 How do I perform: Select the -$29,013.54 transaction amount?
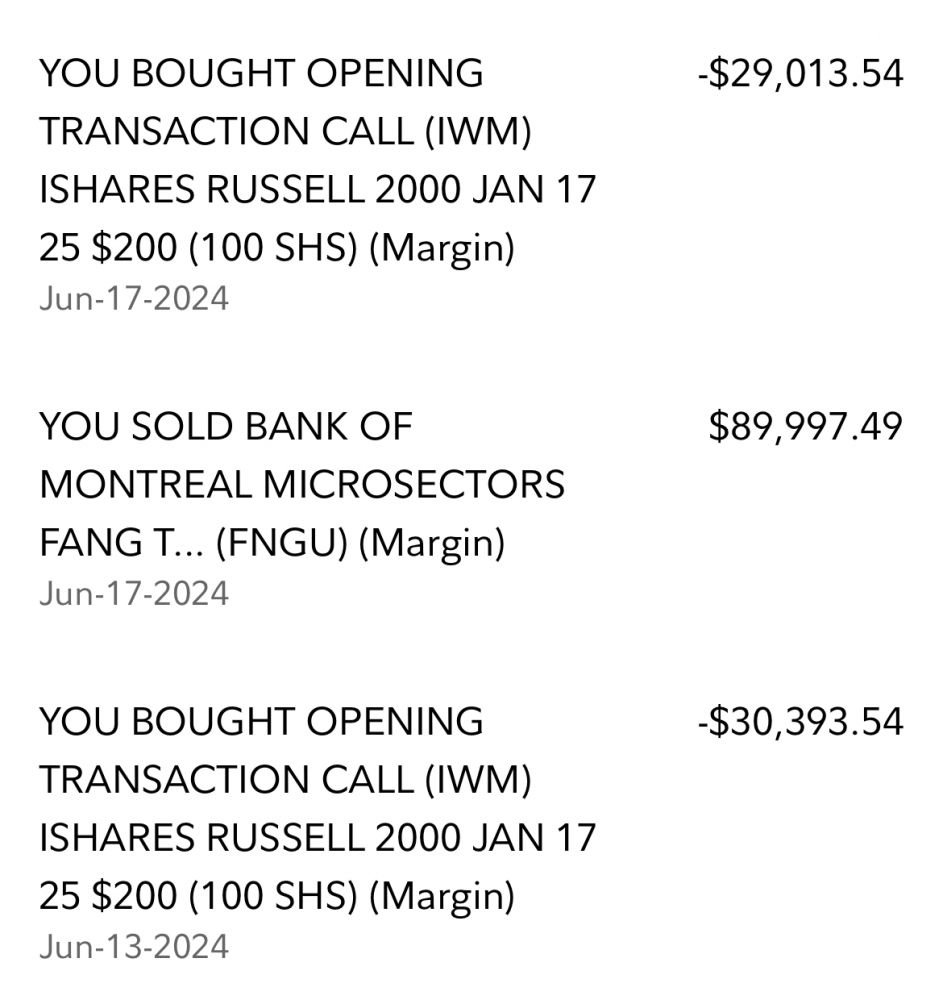pos(801,73)
